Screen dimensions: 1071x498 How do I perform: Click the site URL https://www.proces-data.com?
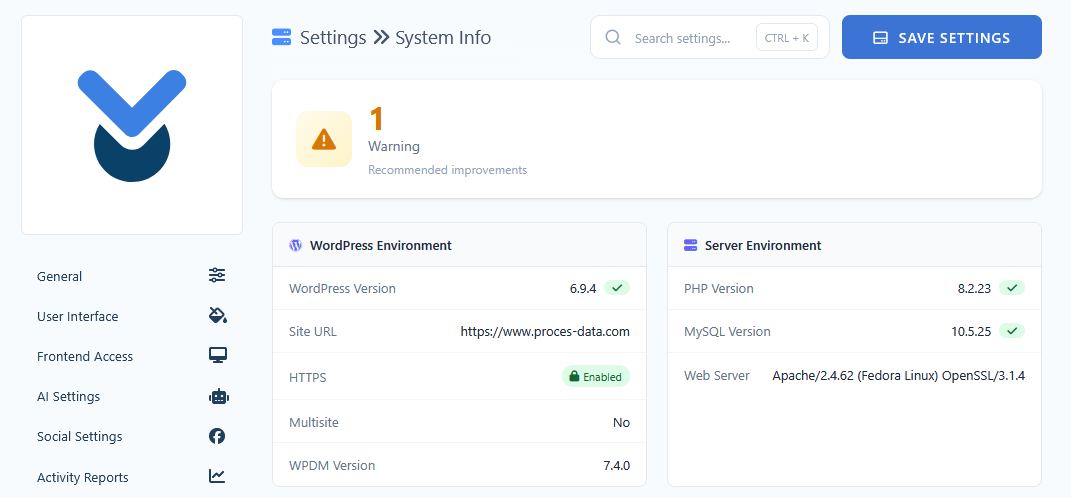point(545,331)
